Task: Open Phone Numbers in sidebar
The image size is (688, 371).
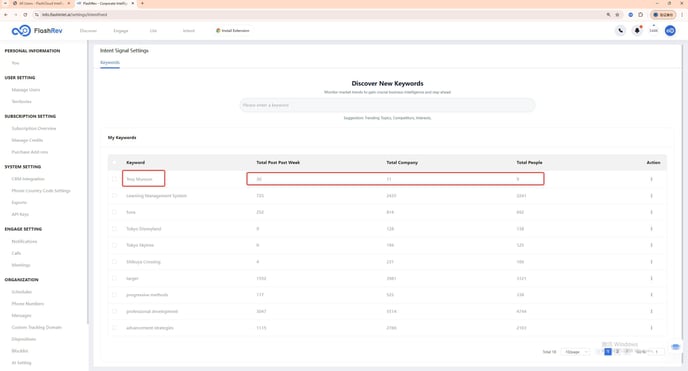Action: [x=28, y=303]
